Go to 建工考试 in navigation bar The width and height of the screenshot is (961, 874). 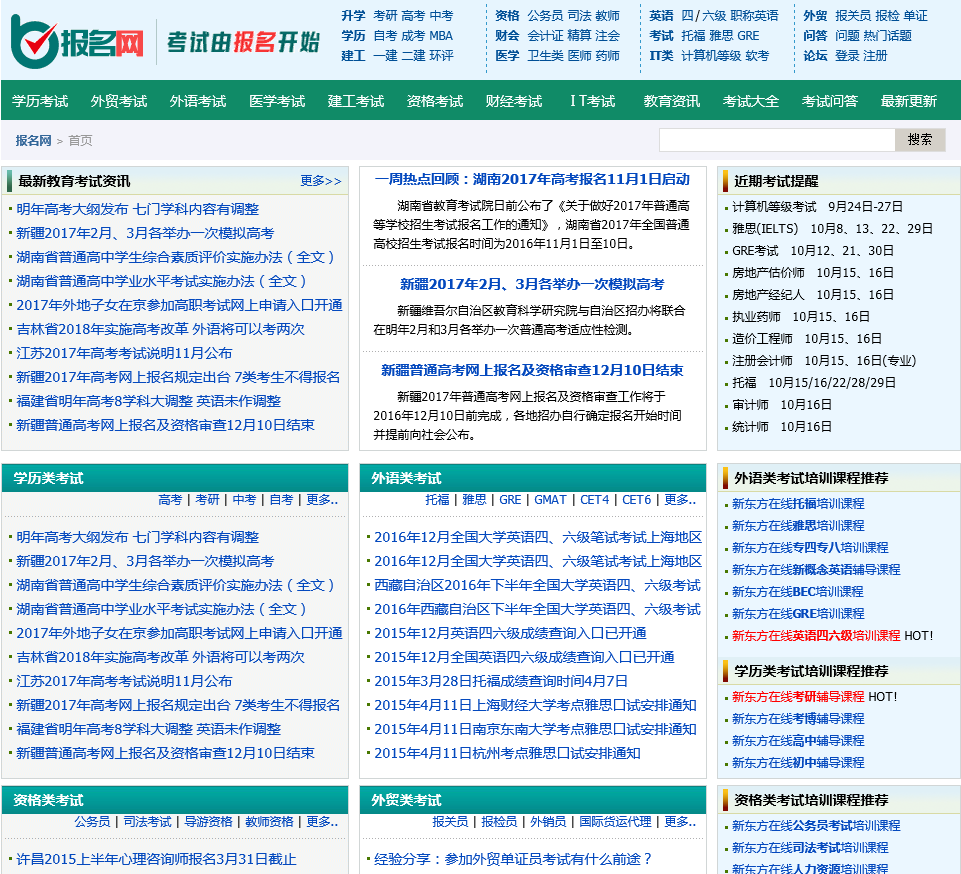(356, 101)
